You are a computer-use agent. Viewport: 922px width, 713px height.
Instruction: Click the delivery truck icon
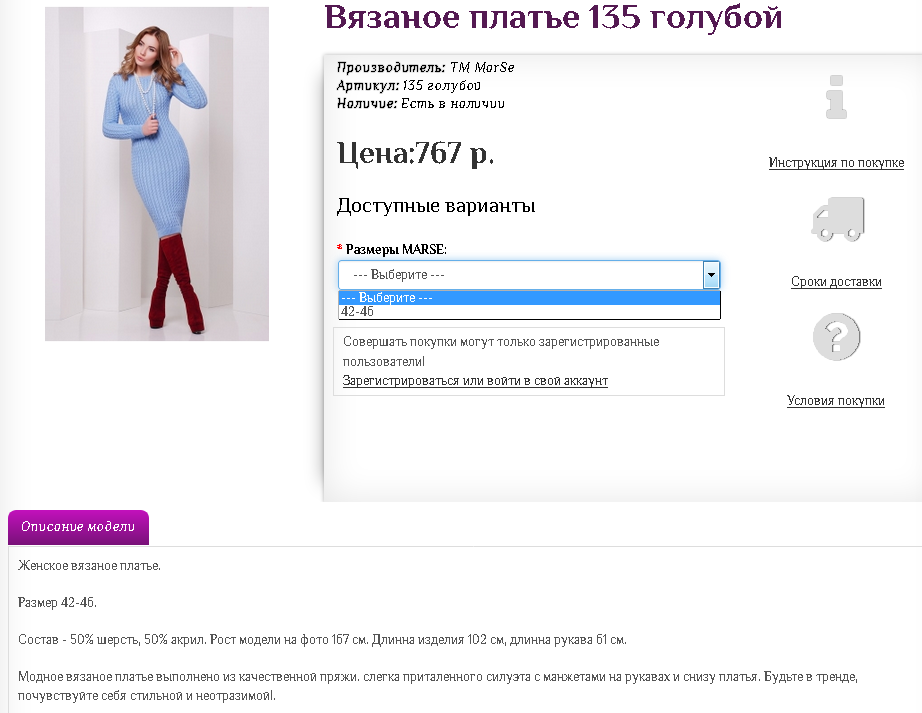click(x=836, y=219)
